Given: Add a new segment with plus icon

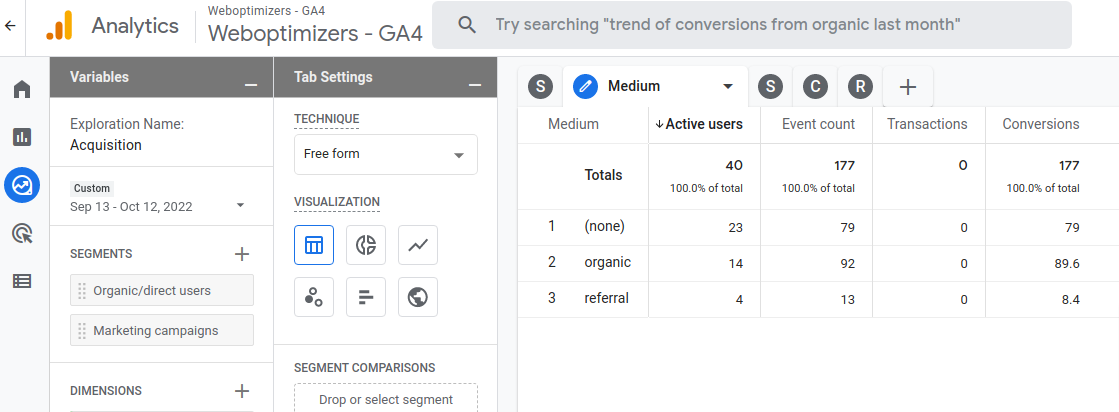Looking at the screenshot, I should tap(241, 254).
